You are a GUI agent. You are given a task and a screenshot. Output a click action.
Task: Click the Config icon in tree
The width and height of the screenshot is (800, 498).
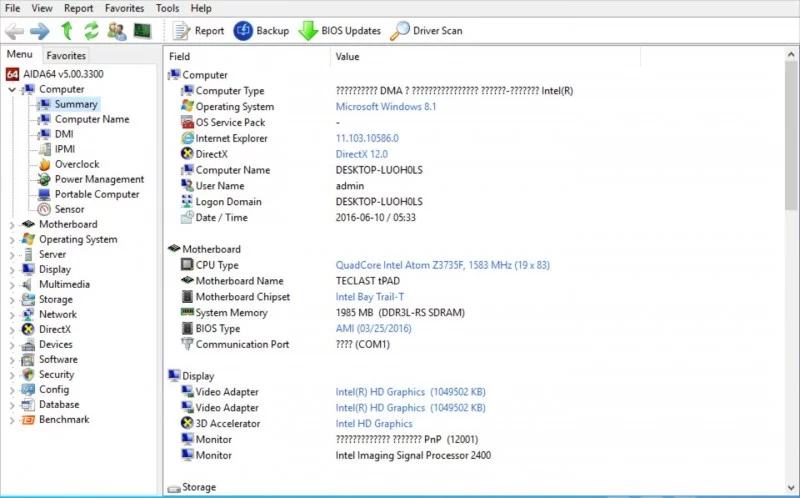pos(28,390)
